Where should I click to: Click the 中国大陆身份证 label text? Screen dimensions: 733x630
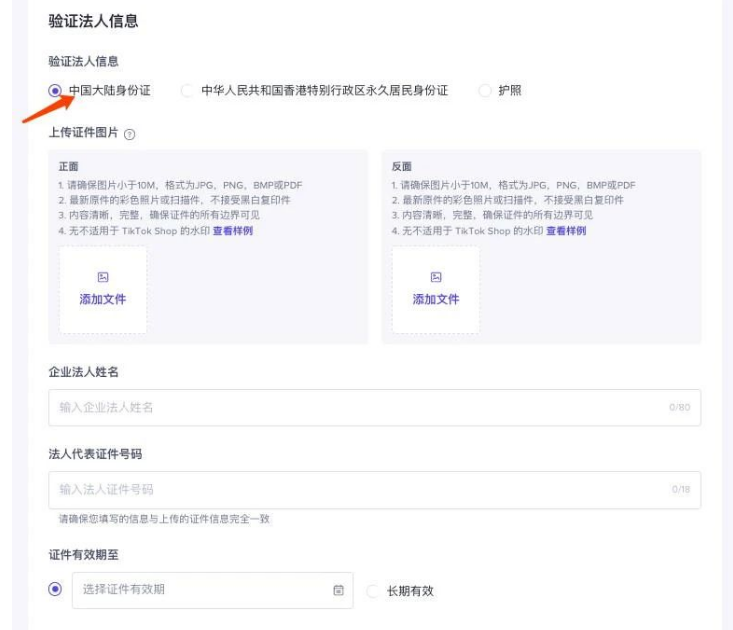coord(110,91)
